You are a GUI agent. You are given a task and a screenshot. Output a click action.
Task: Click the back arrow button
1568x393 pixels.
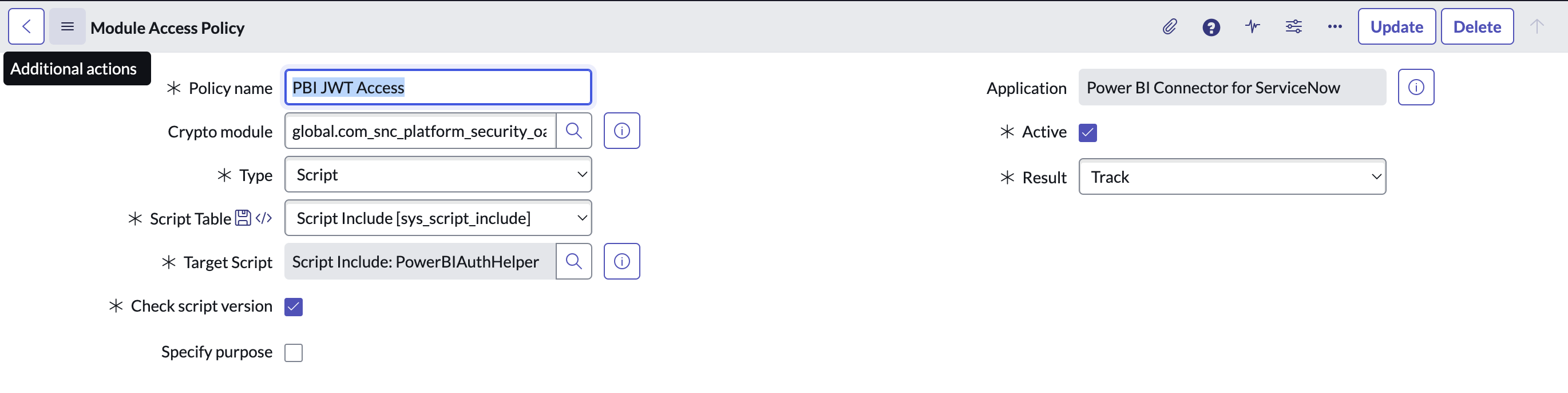26,27
